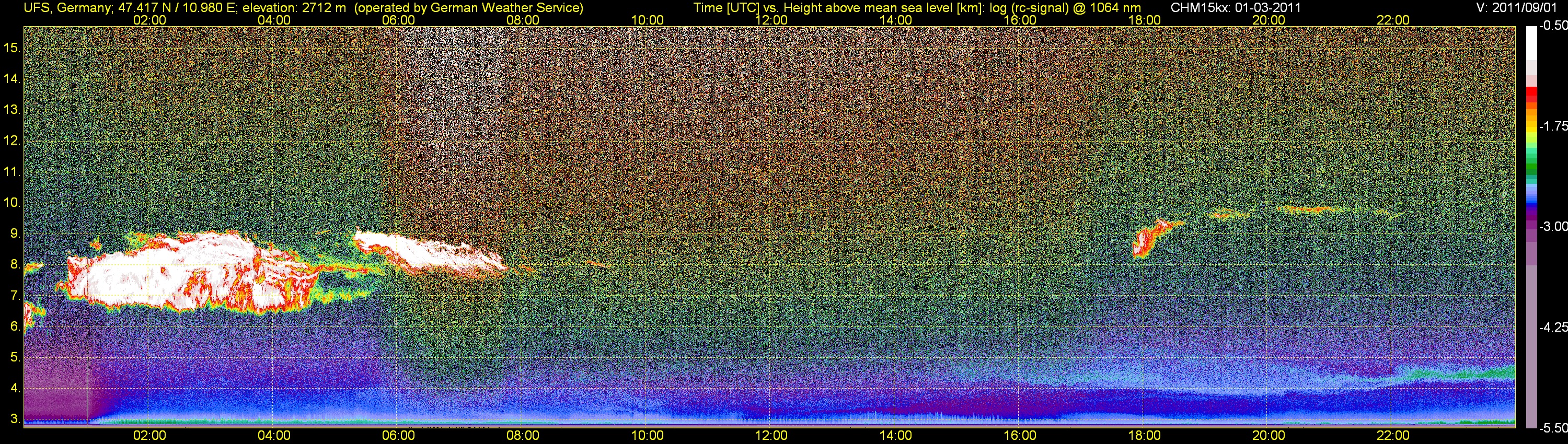Click 16:00 on the top time axis
Image resolution: width=1568 pixels, height=444 pixels.
[1020, 20]
